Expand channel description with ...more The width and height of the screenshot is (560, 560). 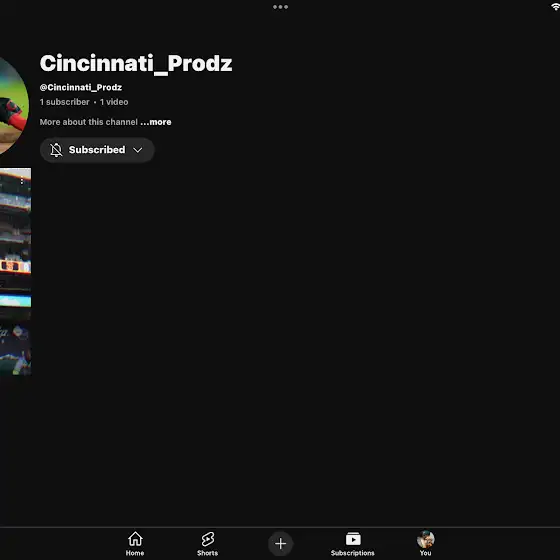coord(156,122)
